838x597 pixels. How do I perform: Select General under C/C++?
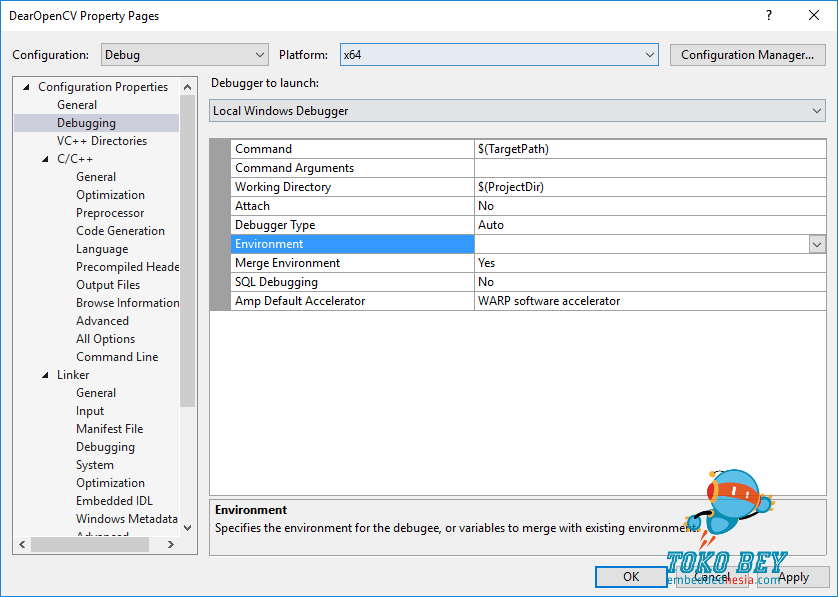point(96,177)
